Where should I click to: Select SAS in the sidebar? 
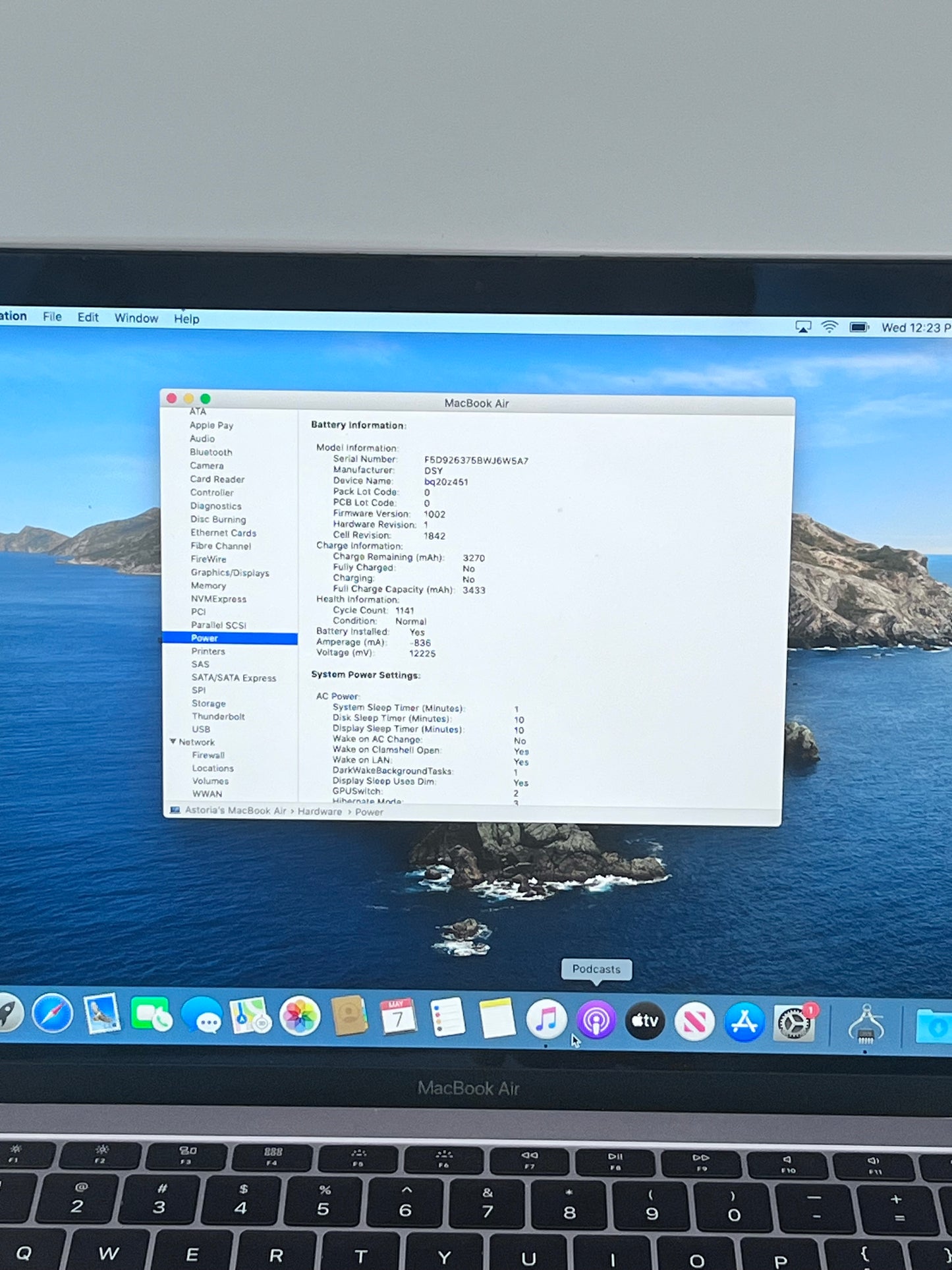[x=200, y=664]
